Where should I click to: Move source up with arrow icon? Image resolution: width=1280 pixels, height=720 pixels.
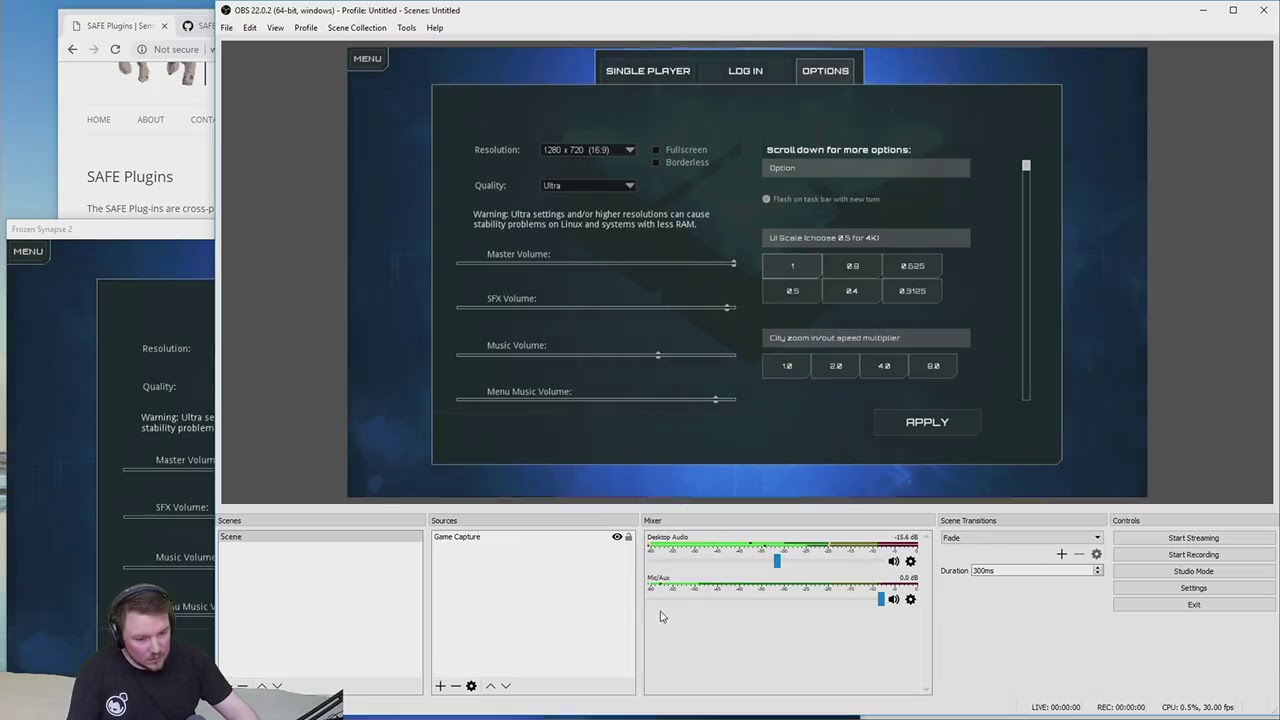click(x=490, y=686)
